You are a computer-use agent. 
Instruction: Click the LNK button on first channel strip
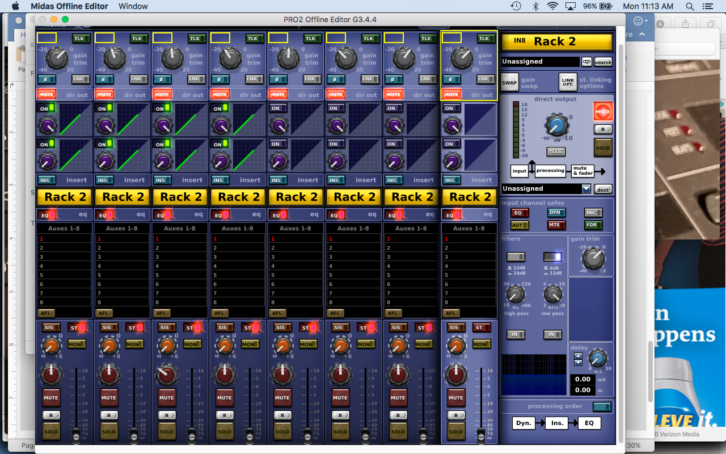(x=80, y=80)
